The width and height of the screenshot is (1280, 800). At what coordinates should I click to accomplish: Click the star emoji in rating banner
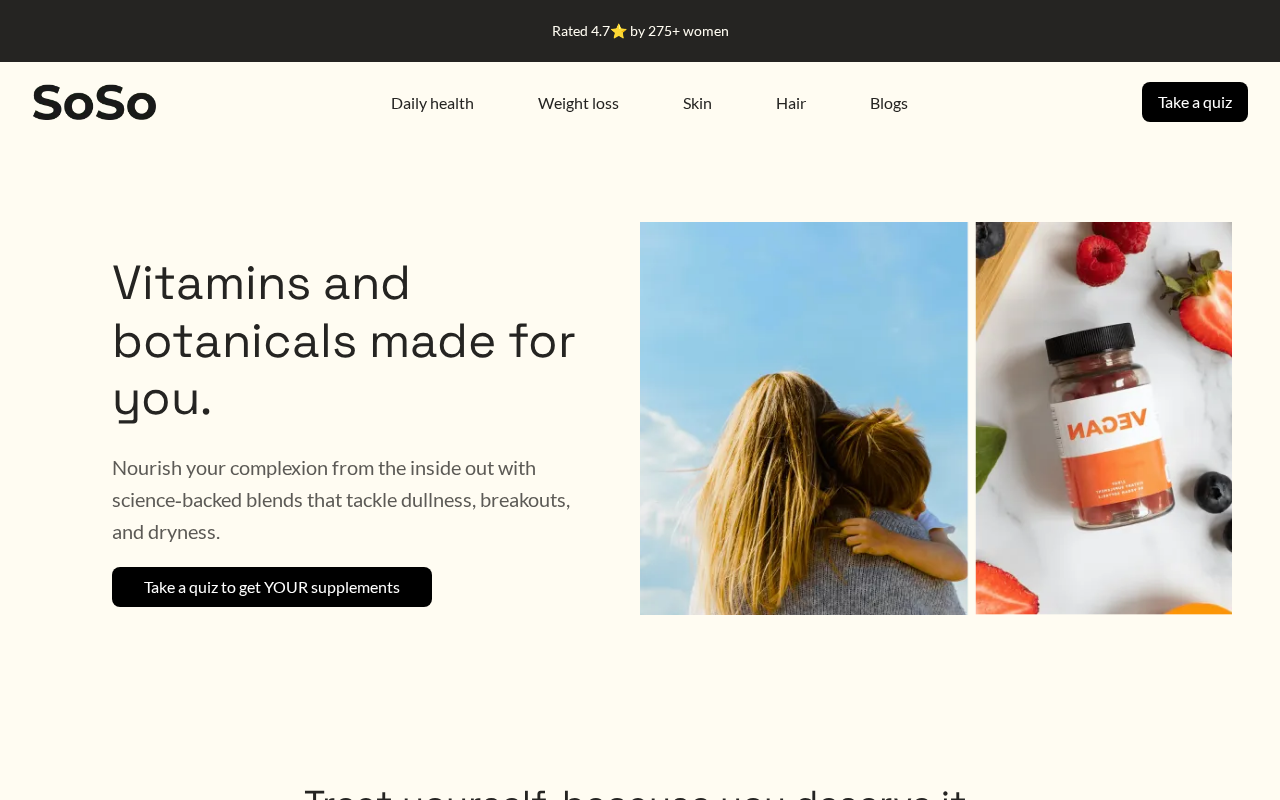coord(619,31)
